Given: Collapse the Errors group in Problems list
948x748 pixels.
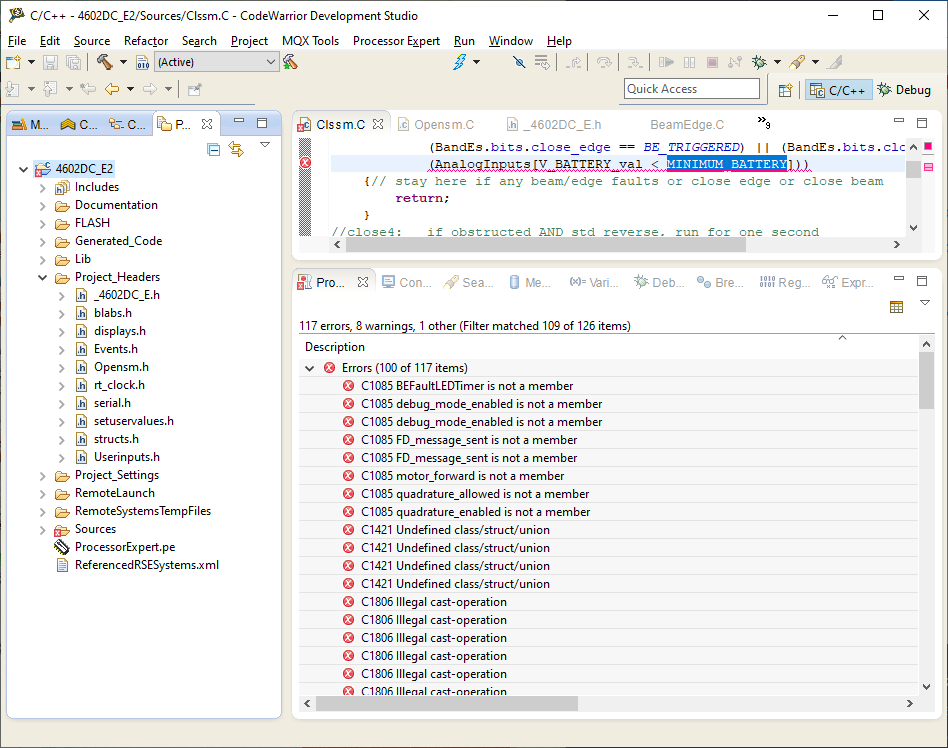Looking at the screenshot, I should 310,368.
